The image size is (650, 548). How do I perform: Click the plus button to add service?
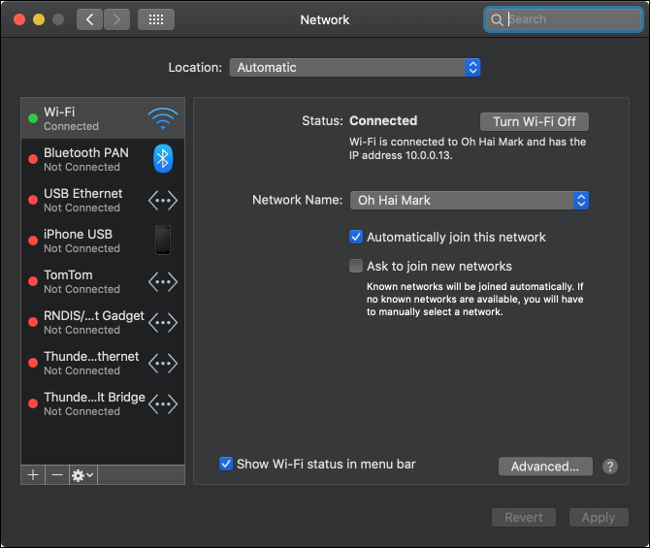[33, 475]
